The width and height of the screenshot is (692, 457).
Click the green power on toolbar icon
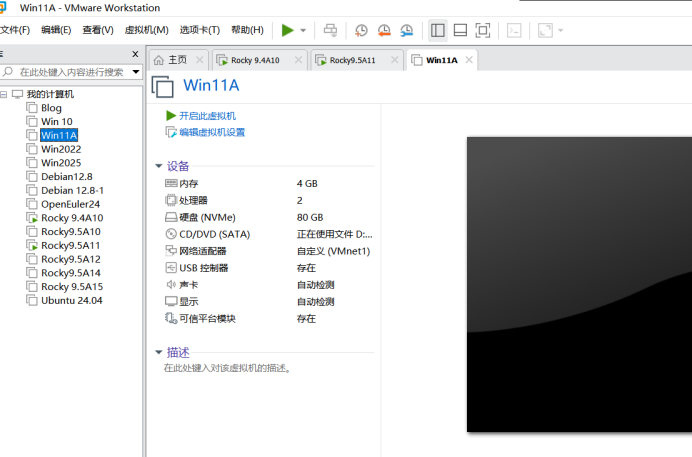point(288,30)
